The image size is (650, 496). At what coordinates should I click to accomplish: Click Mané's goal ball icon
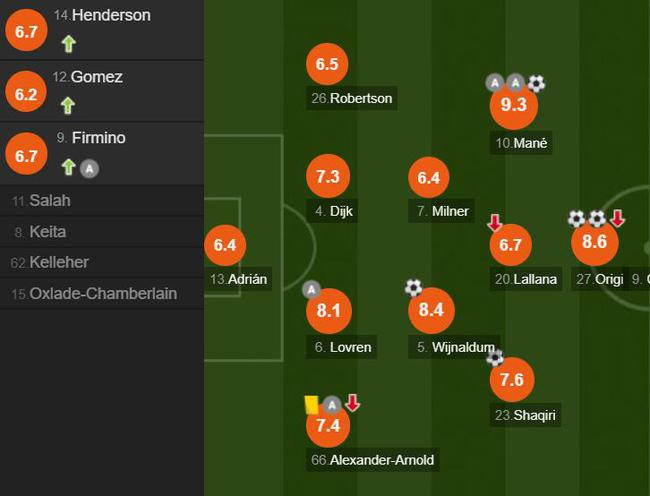coord(537,83)
